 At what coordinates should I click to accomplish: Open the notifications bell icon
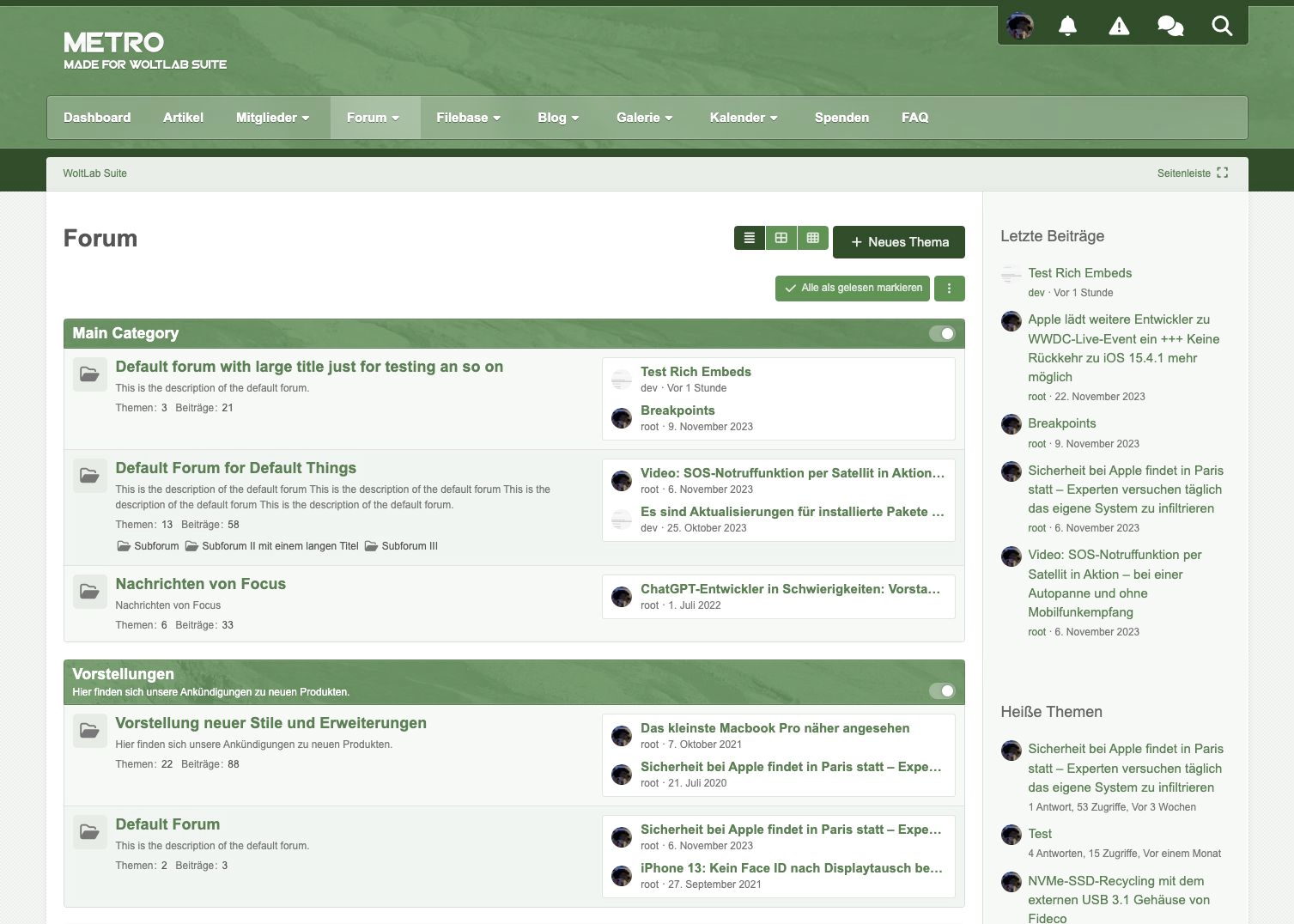tap(1067, 26)
